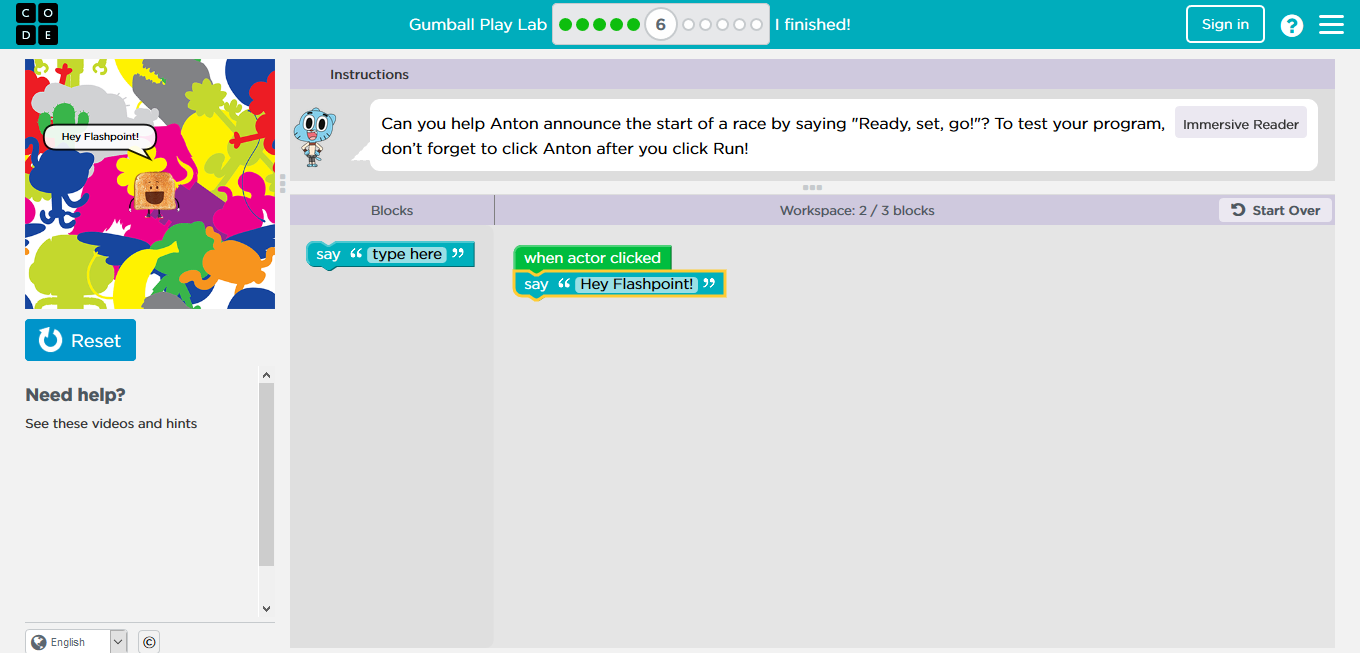Open the English language dropdown
Viewport: 1360px width, 653px height.
76,642
